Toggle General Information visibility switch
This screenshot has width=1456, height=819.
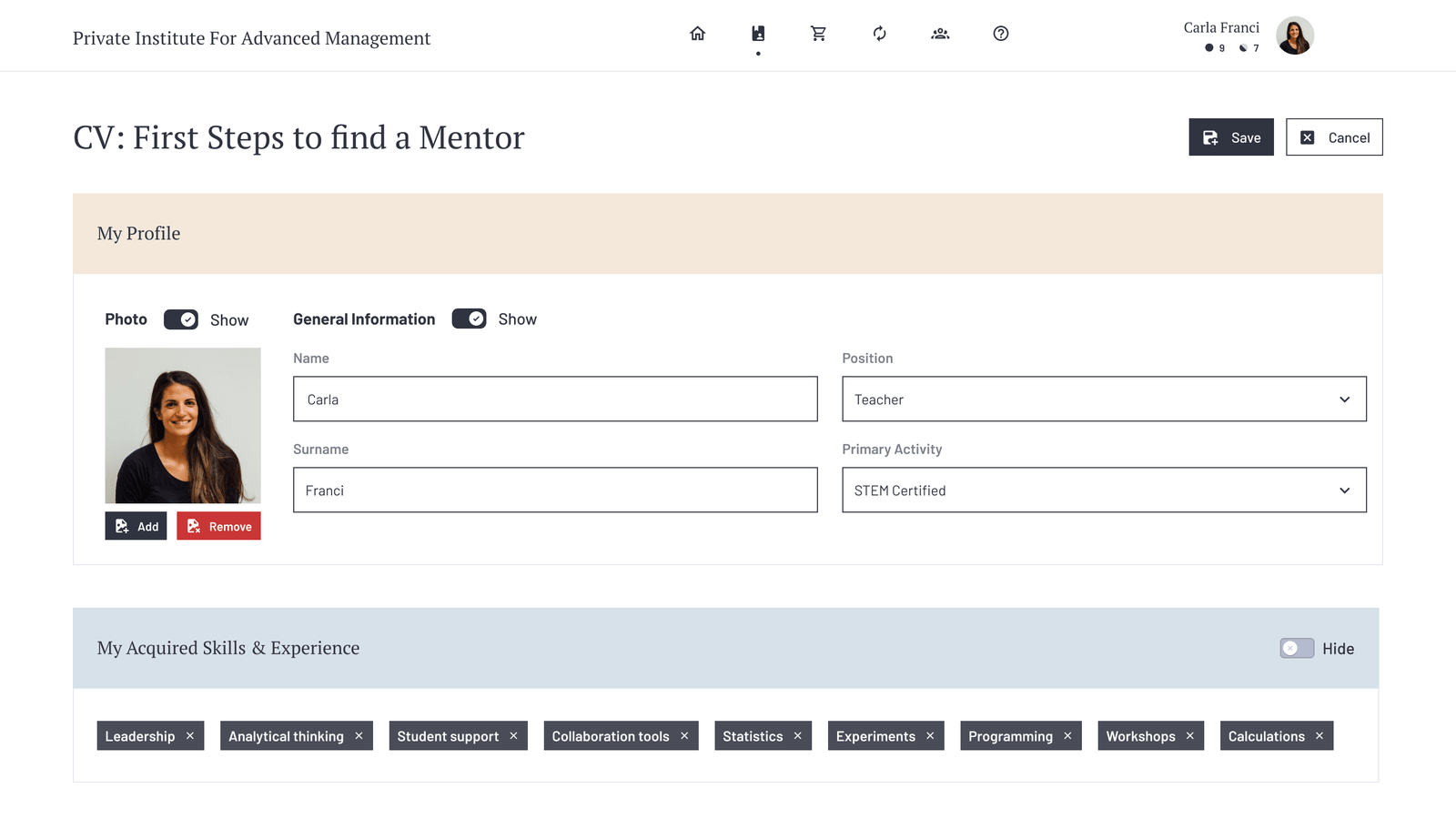pyautogui.click(x=469, y=318)
